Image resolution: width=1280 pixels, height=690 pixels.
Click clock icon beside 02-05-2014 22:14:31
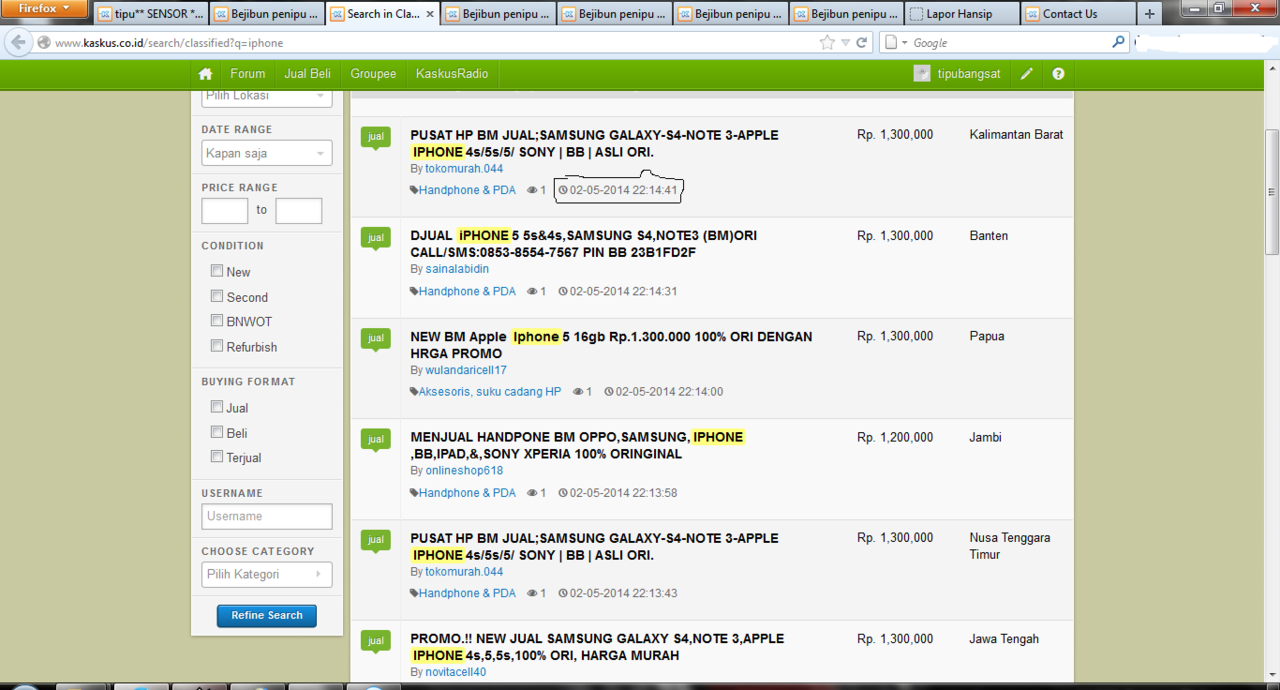point(563,292)
